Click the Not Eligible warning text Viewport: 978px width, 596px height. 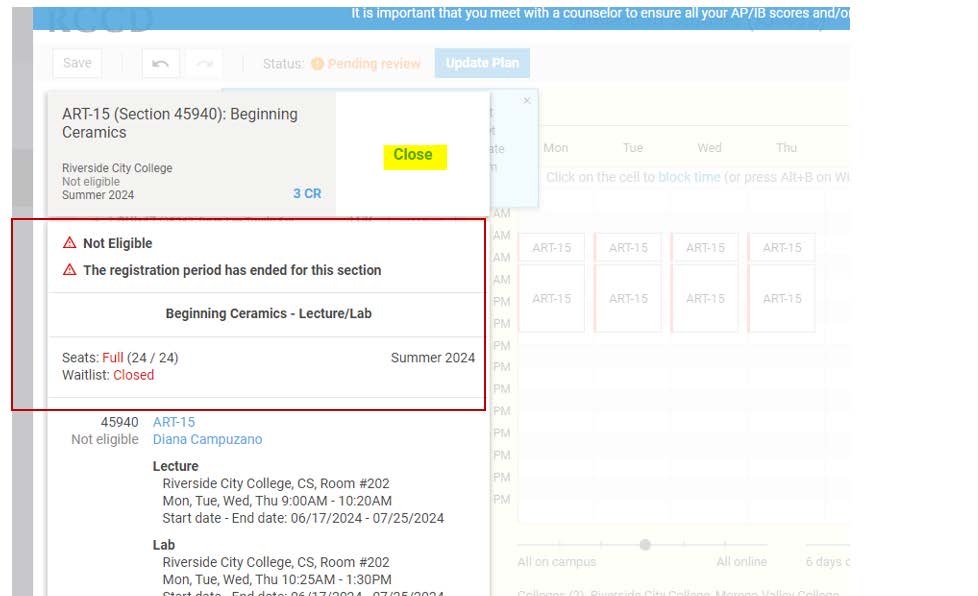pyautogui.click(x=118, y=243)
